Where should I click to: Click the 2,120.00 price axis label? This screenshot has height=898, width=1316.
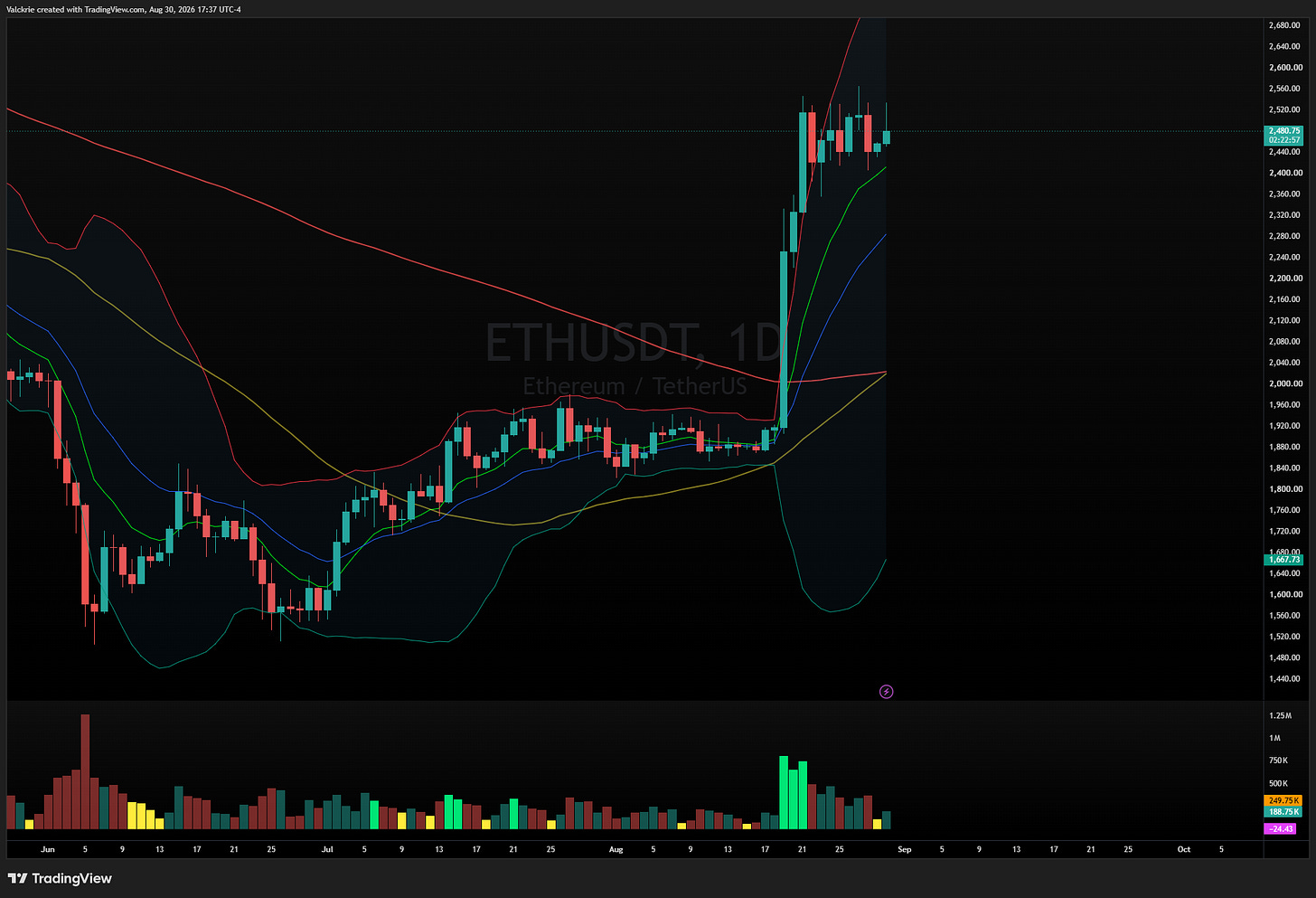[1284, 320]
